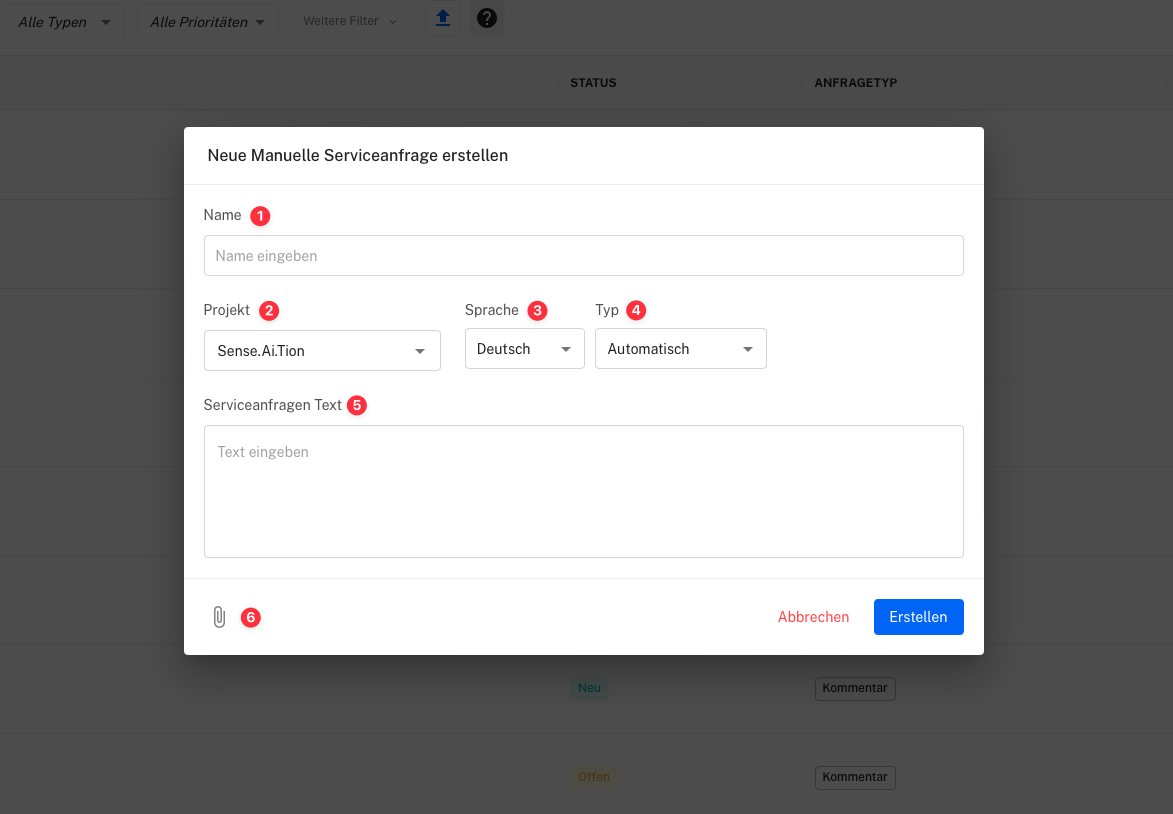Open the Typ dropdown set to Automatisch

pyautogui.click(x=680, y=349)
